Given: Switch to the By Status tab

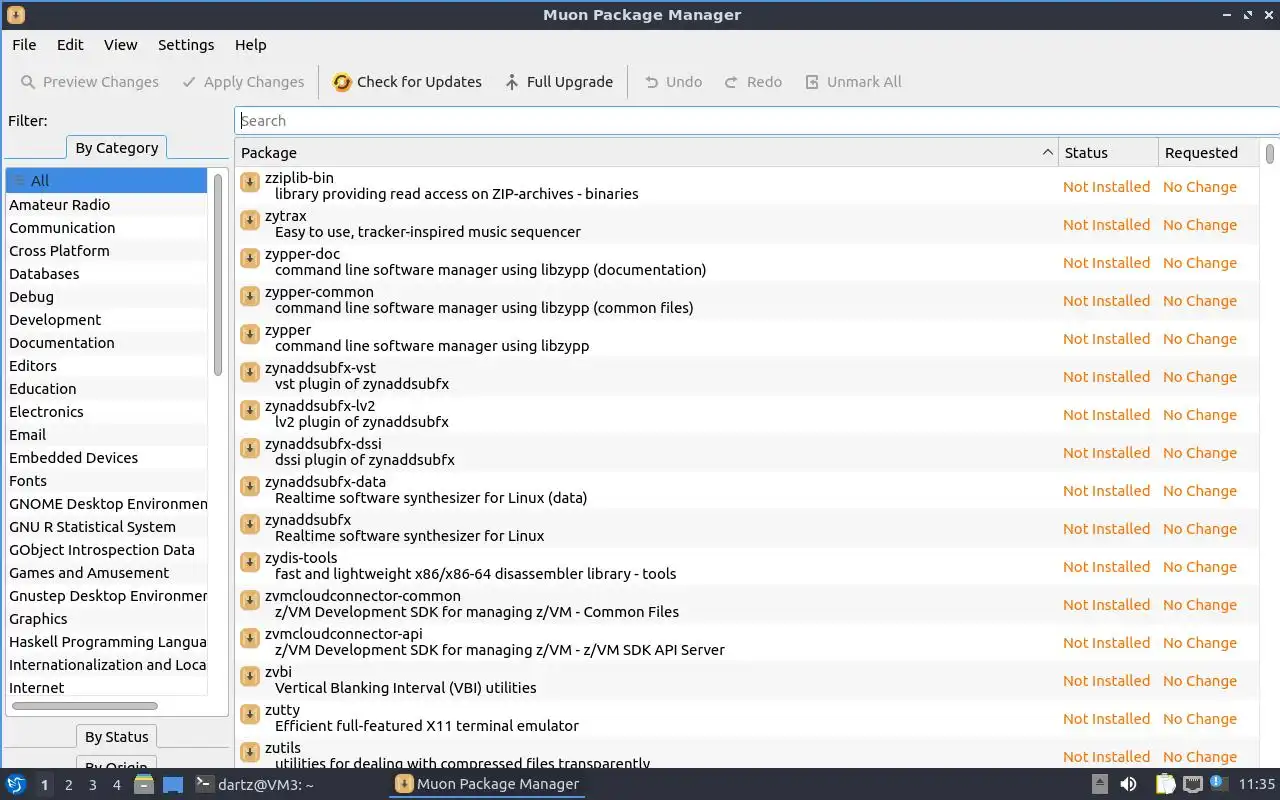Looking at the screenshot, I should pos(117,737).
